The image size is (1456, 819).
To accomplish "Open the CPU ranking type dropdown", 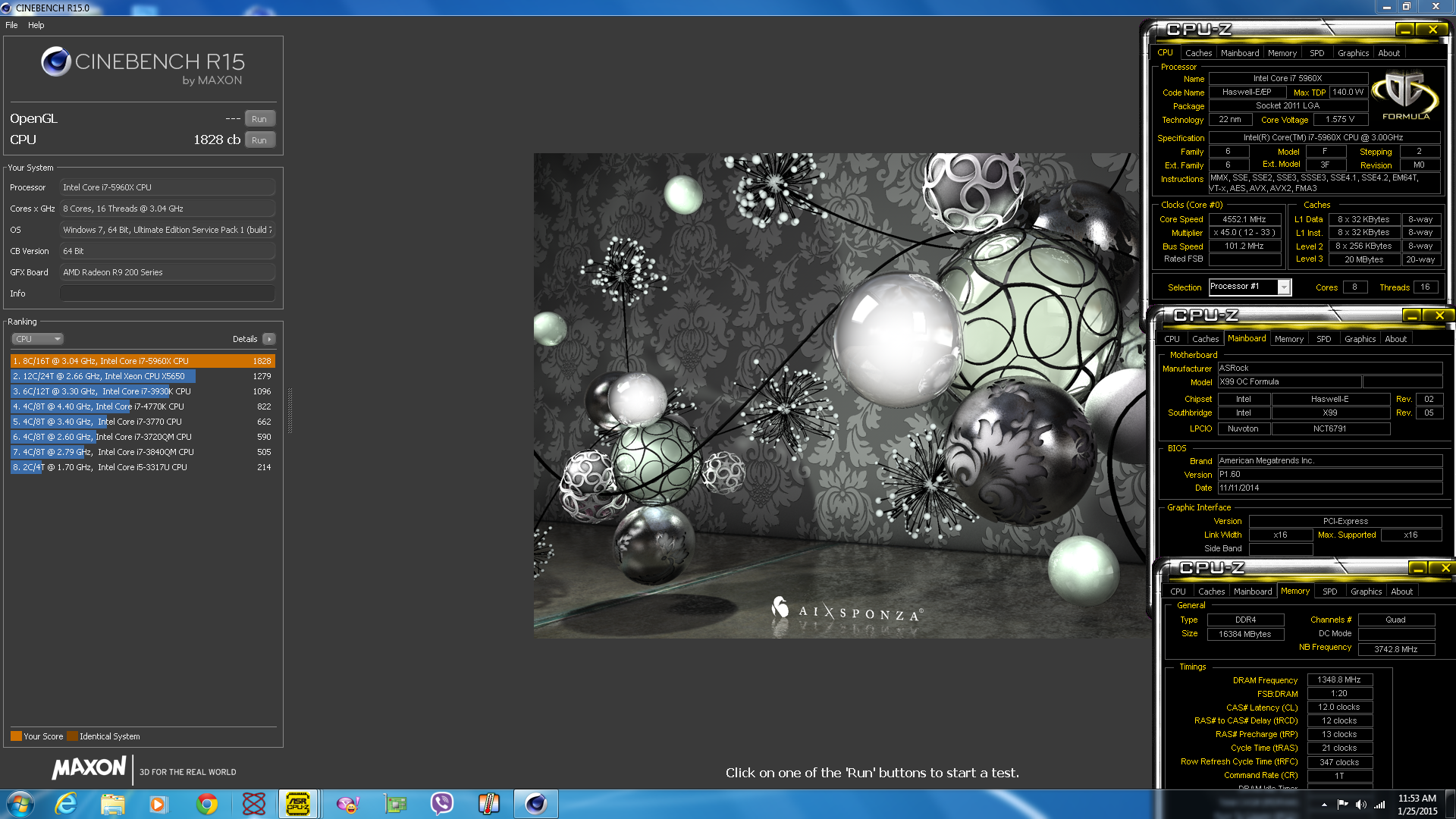I will [37, 339].
